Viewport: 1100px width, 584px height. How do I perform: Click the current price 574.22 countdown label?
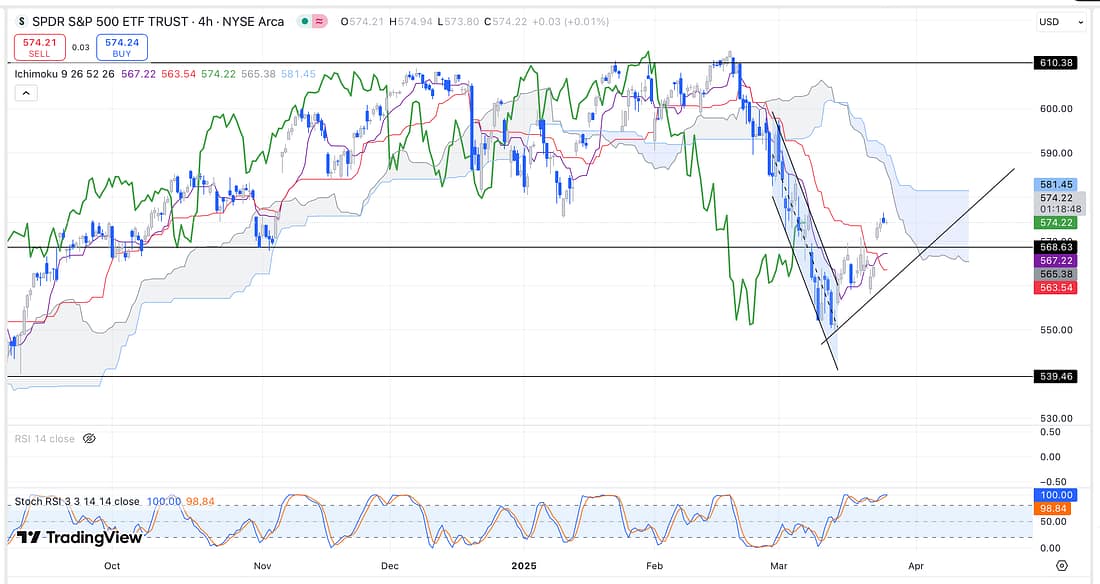[1057, 204]
